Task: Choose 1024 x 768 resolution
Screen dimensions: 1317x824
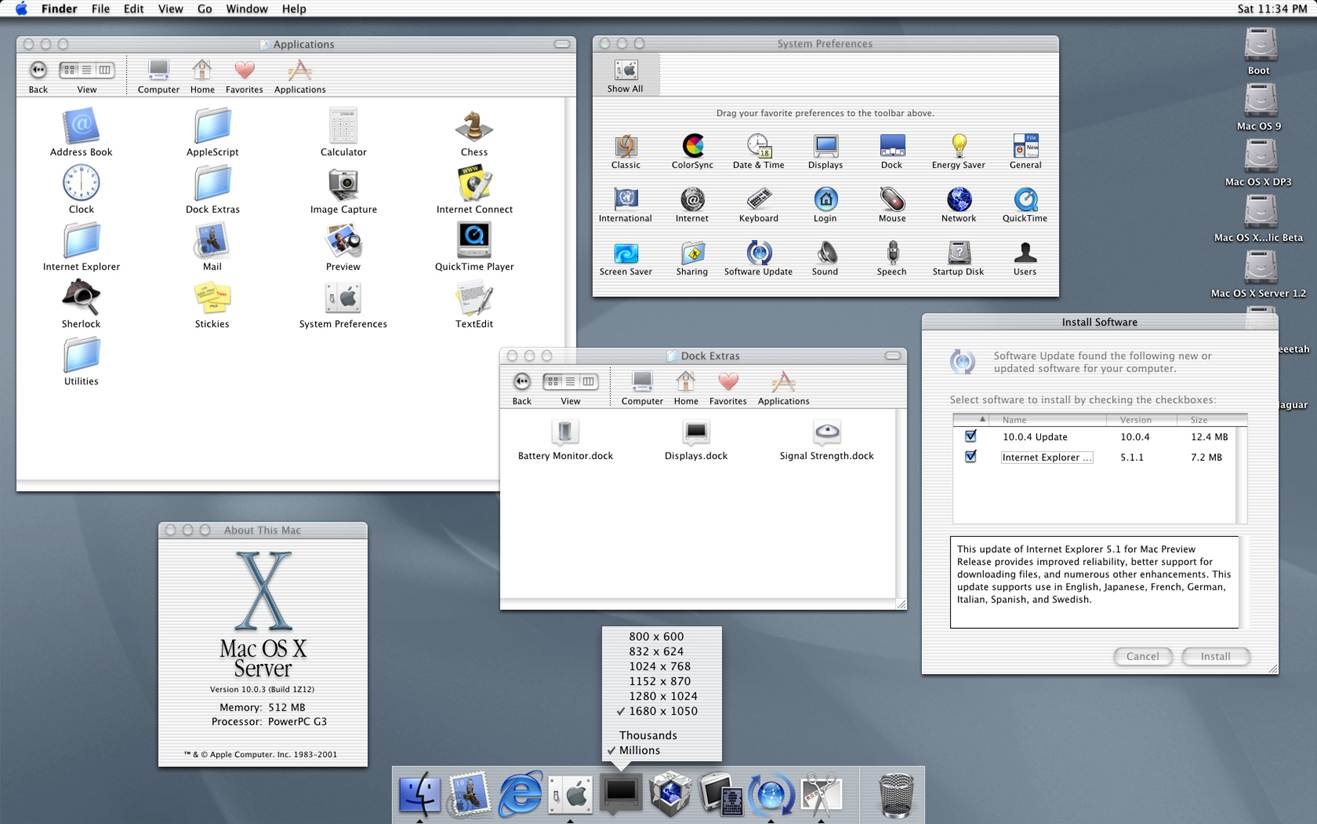Action: [660, 666]
